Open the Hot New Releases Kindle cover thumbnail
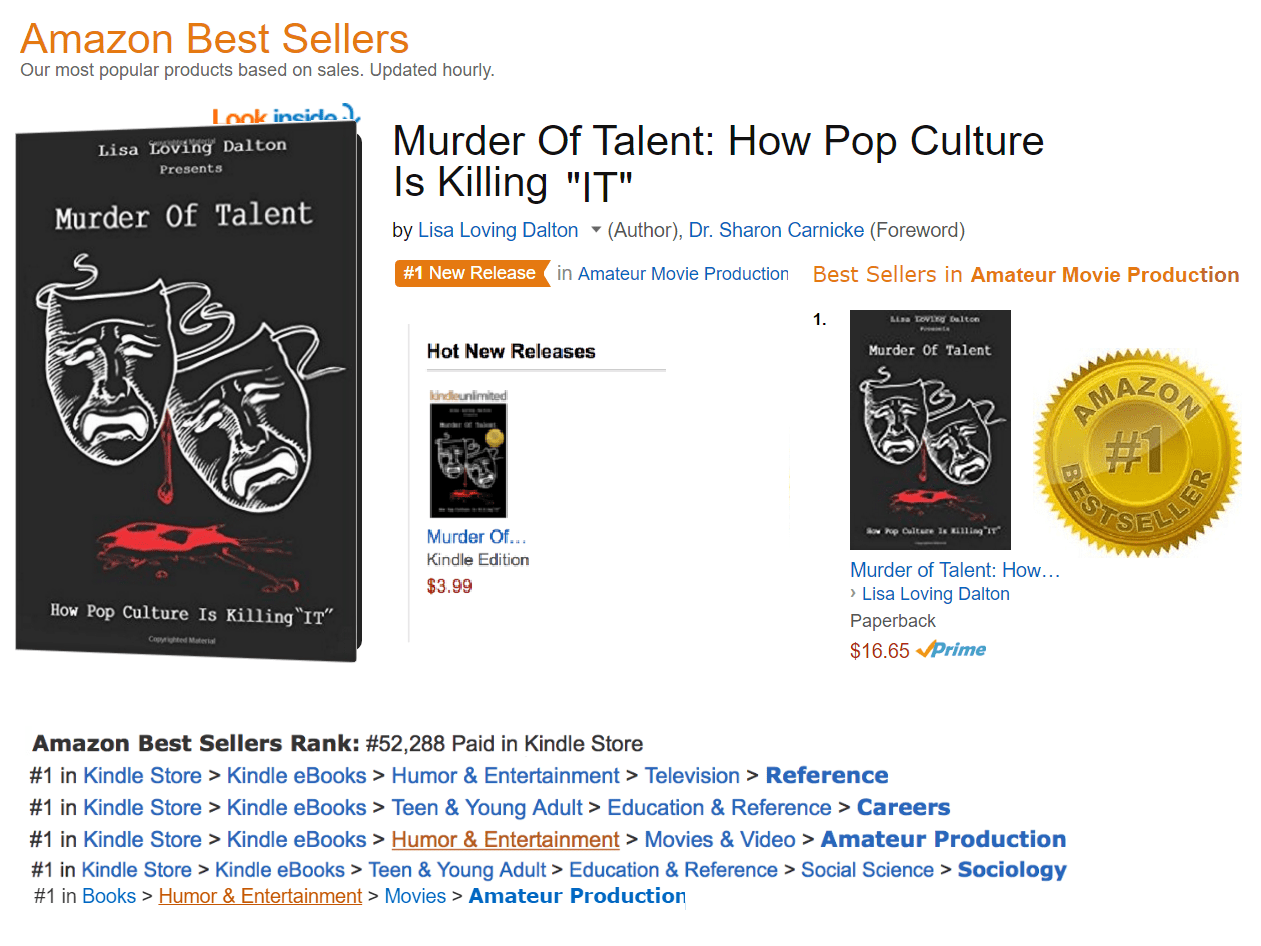The image size is (1261, 946). point(468,460)
